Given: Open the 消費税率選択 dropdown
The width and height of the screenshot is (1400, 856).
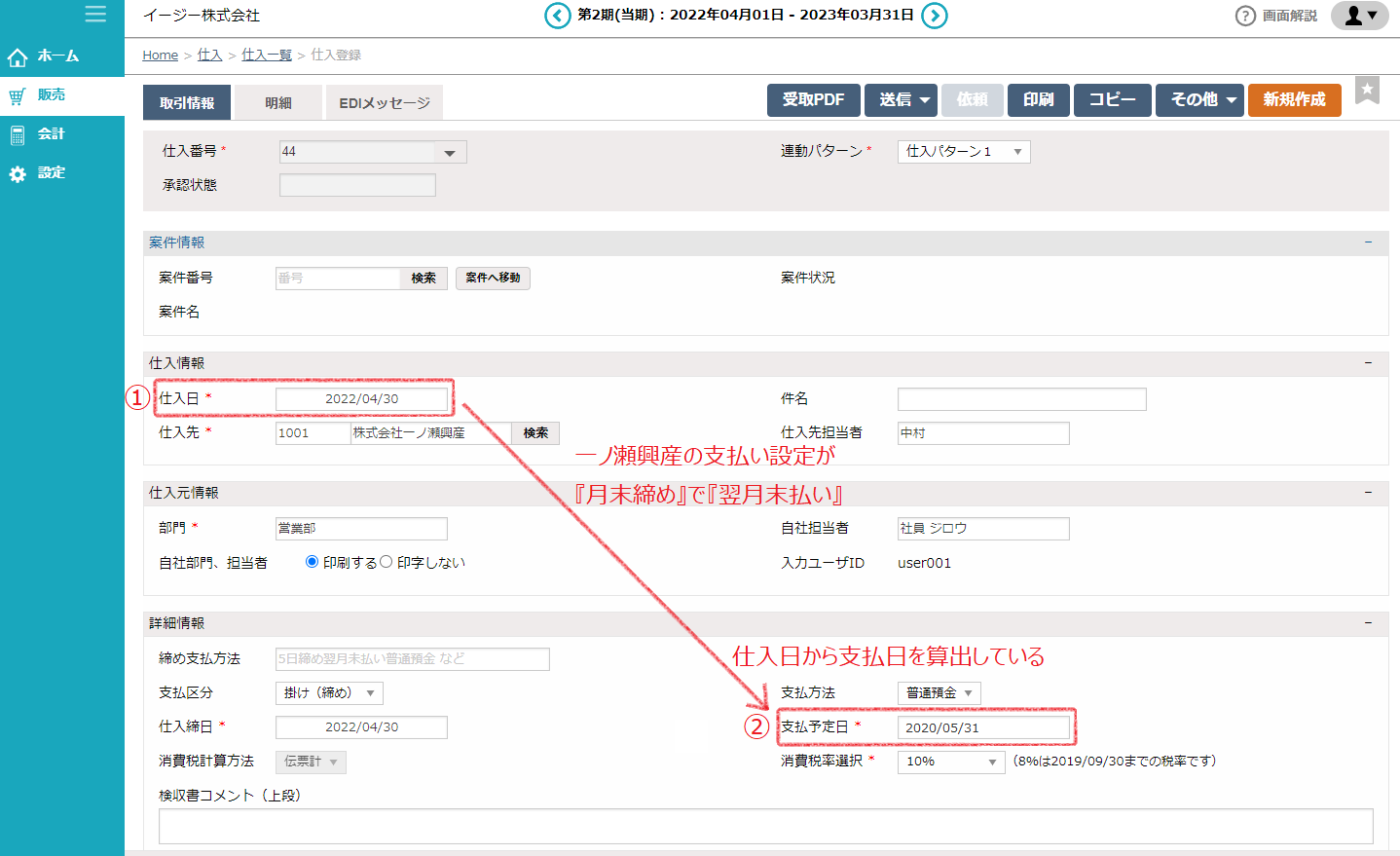Looking at the screenshot, I should 951,762.
